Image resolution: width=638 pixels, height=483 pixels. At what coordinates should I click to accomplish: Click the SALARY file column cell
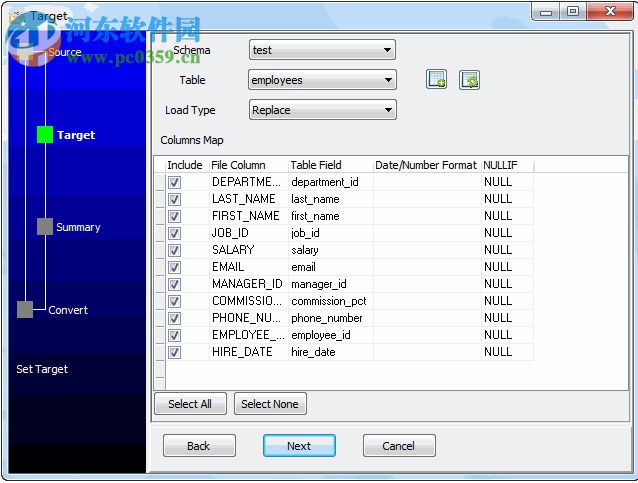[x=249, y=250]
